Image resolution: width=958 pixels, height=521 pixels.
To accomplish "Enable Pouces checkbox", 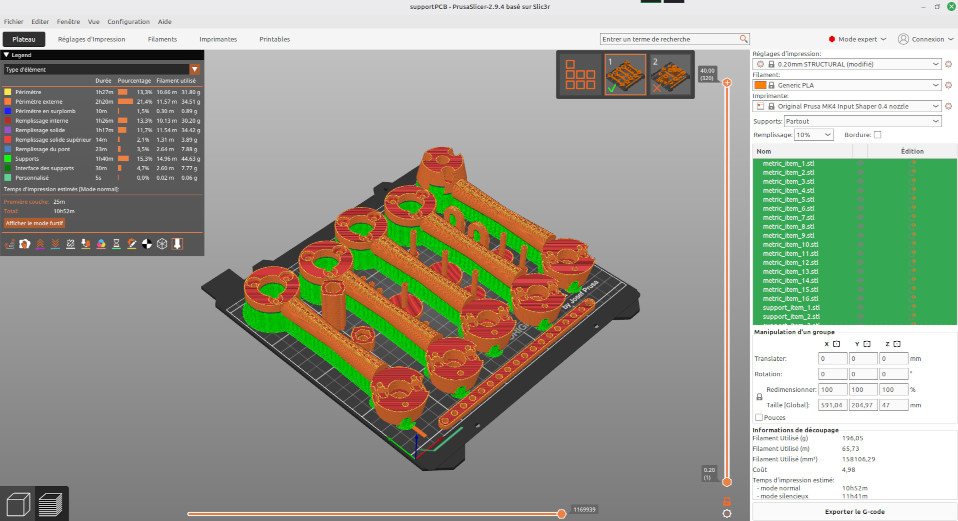I will [x=759, y=418].
